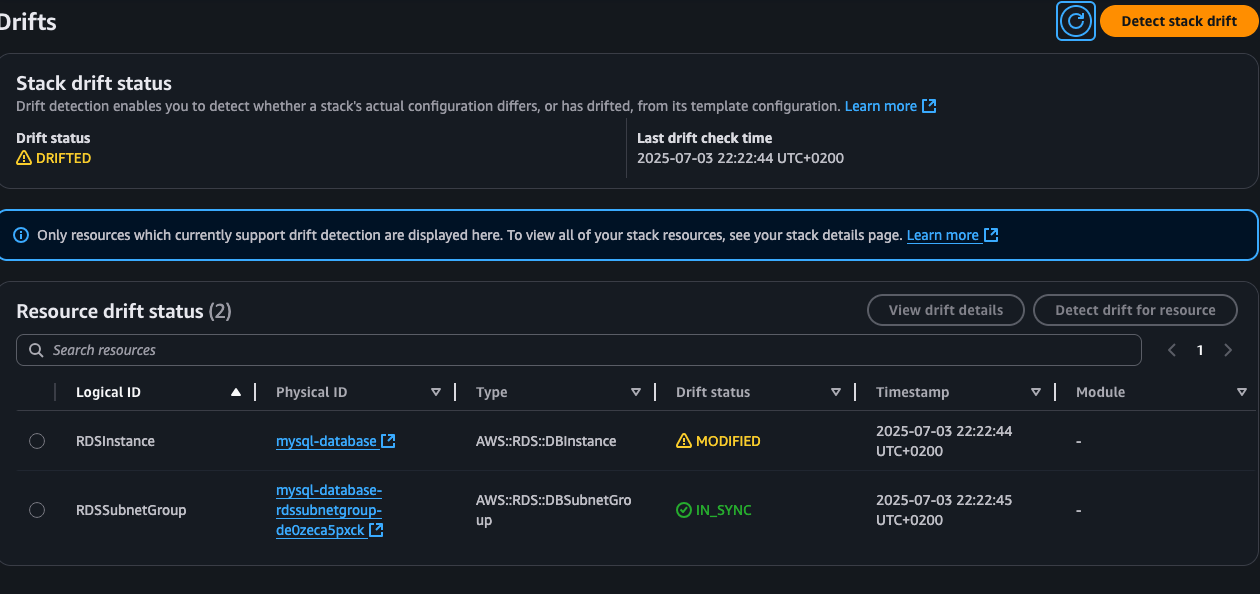The image size is (1260, 594).
Task: Go to next page with right chevron
Action: coord(1228,350)
